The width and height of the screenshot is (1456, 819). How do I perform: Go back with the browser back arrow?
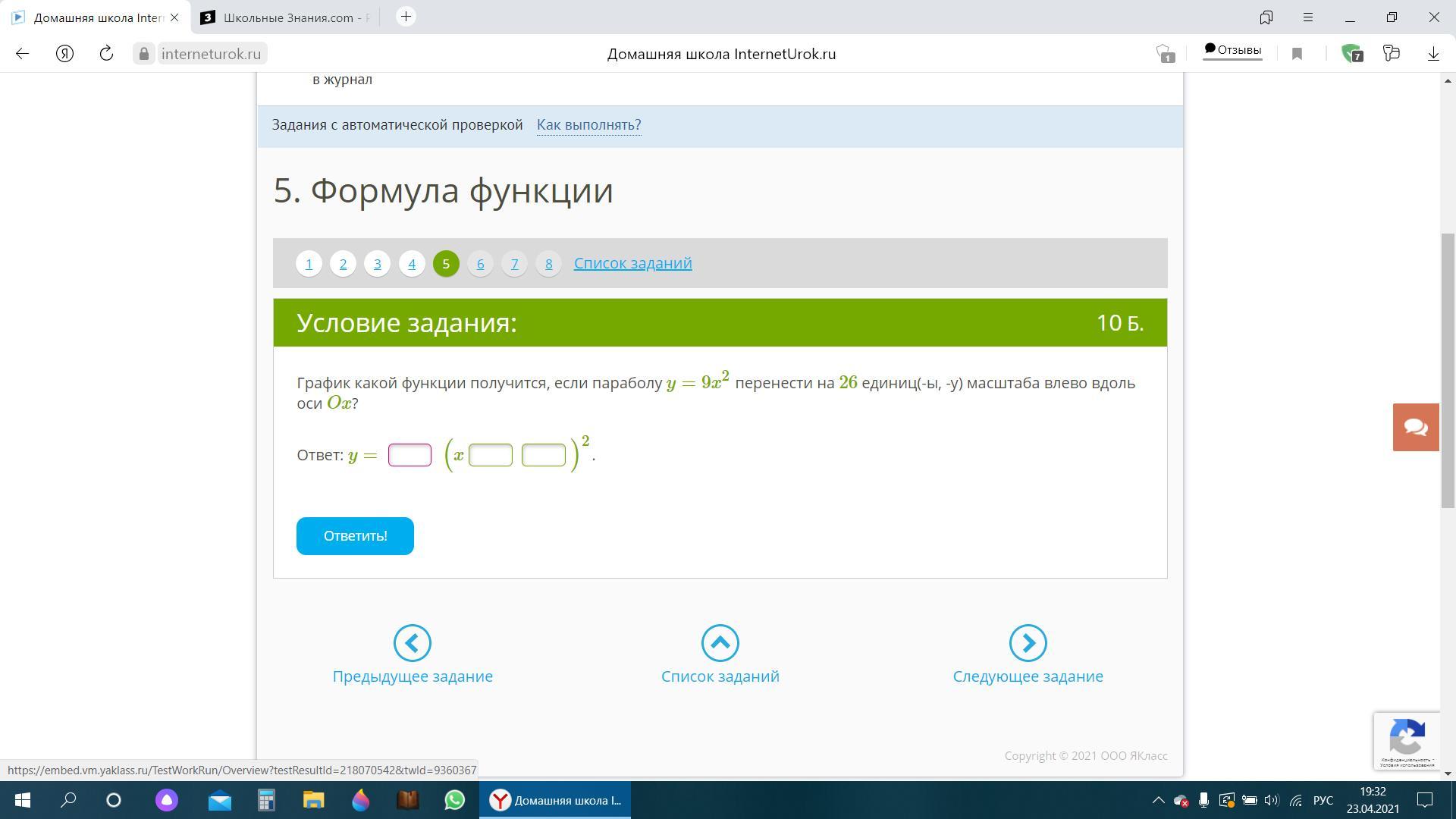click(22, 53)
